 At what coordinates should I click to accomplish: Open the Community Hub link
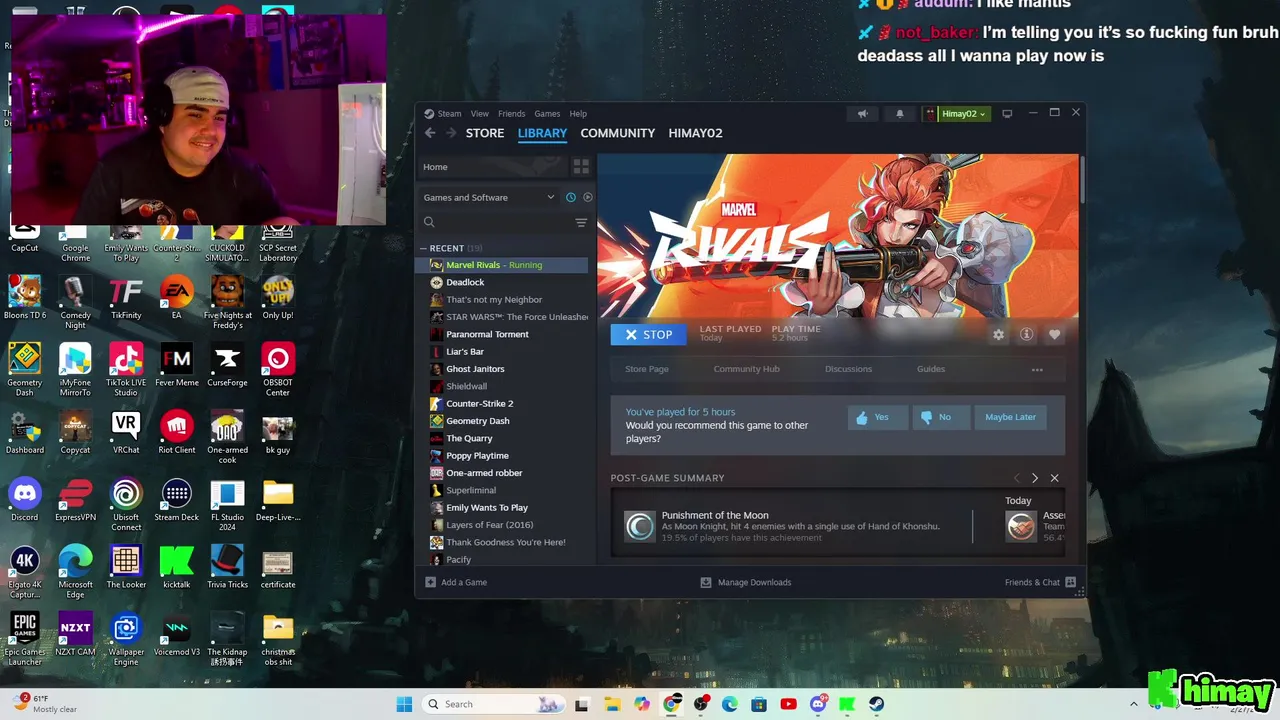(x=746, y=369)
